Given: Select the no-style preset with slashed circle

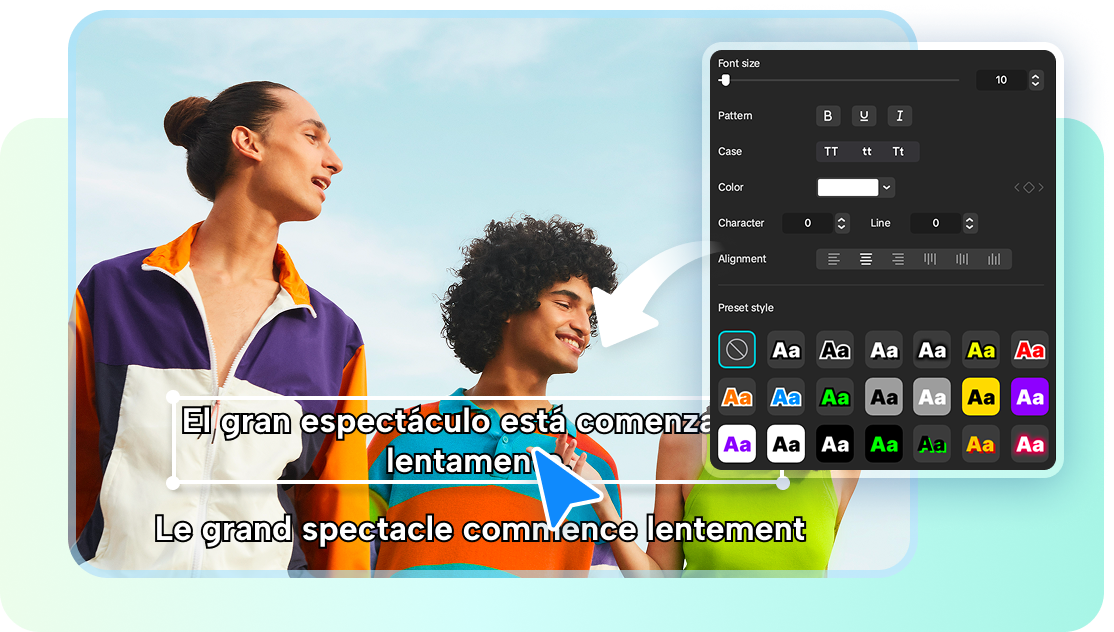Looking at the screenshot, I should pos(737,349).
